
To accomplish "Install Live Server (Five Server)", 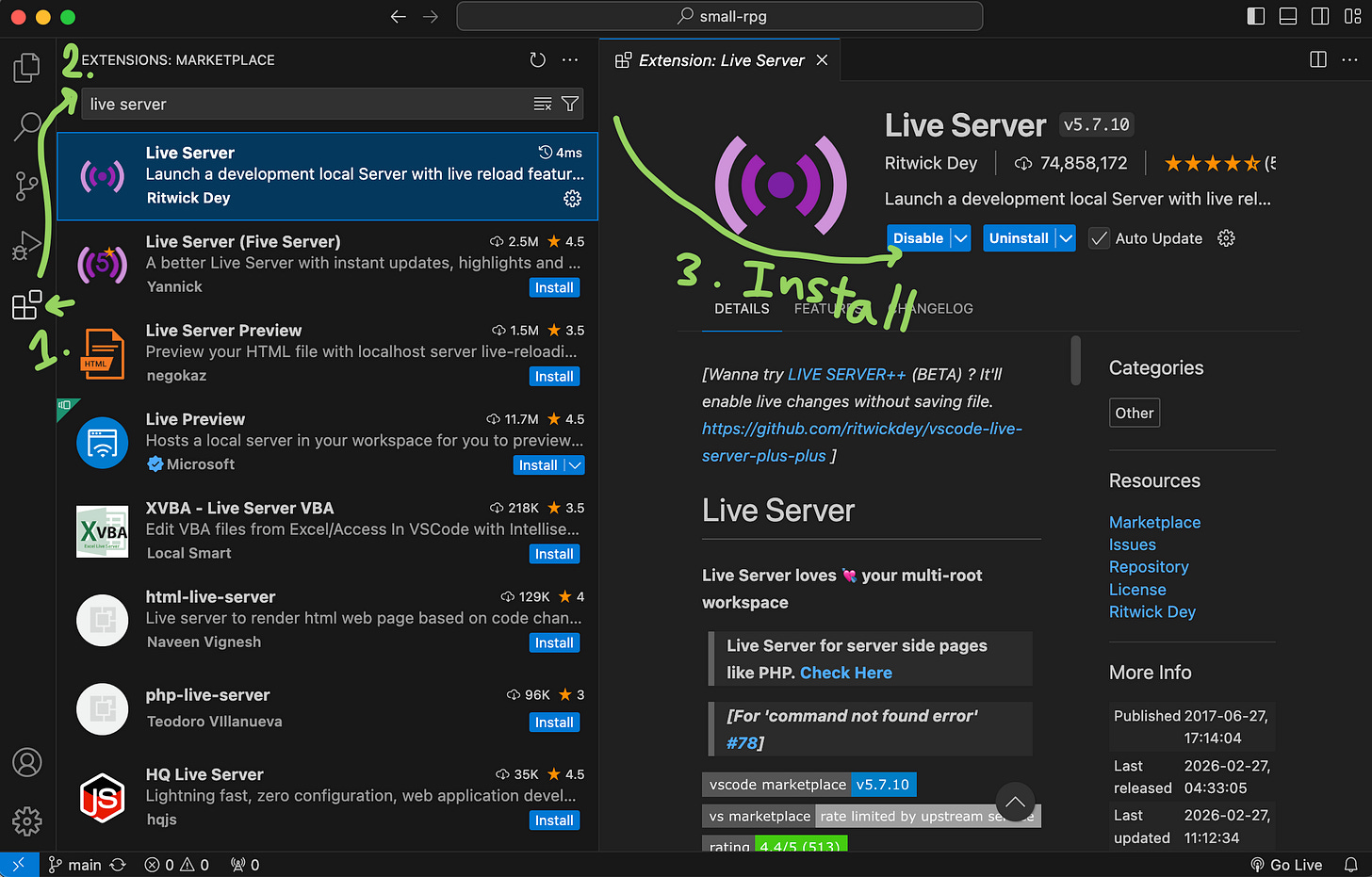I will tap(554, 287).
